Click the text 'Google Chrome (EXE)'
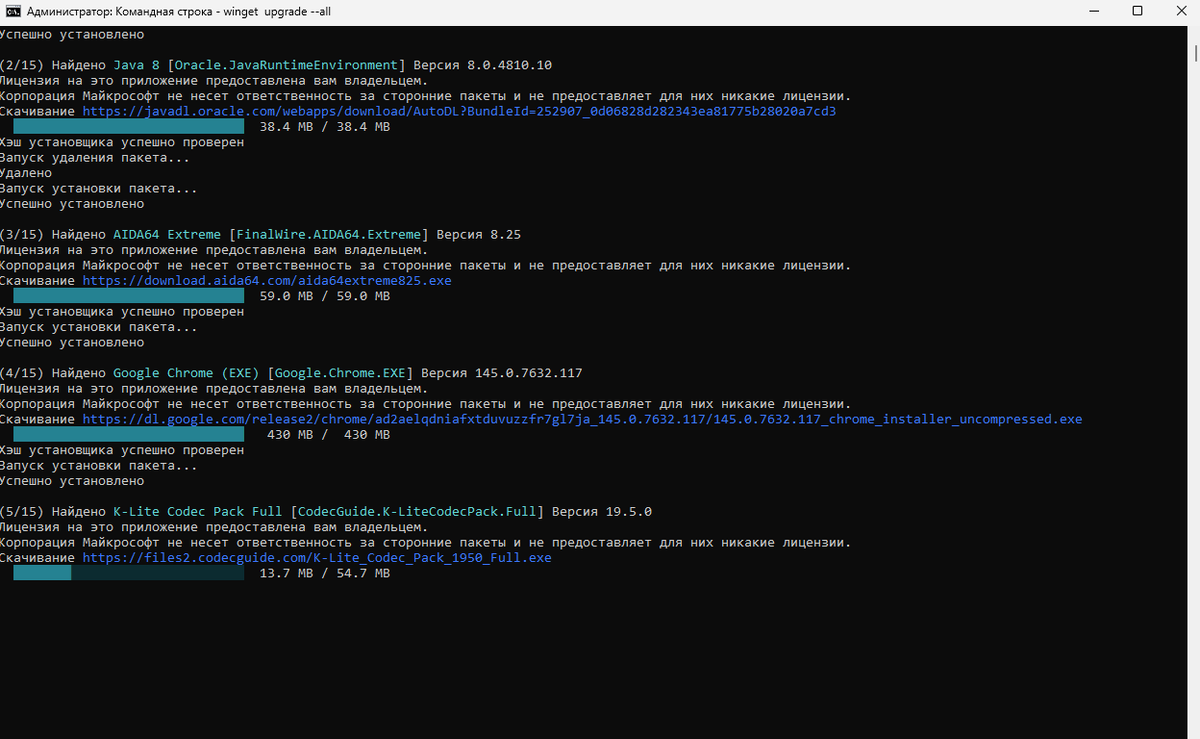The image size is (1200, 739). click(186, 373)
